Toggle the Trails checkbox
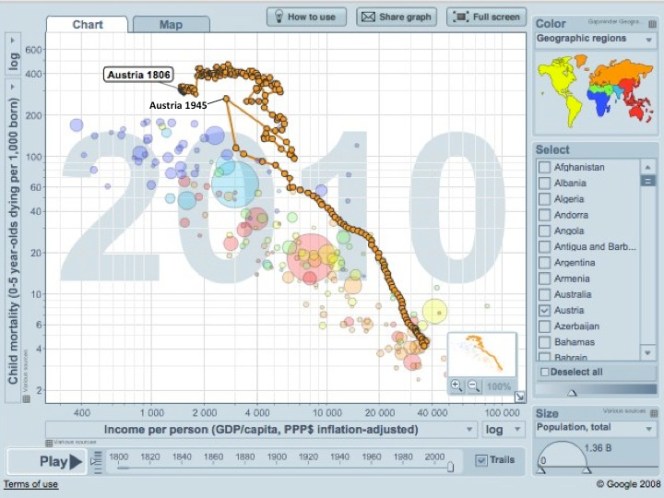Screen dimensions: 664x498 (482, 460)
